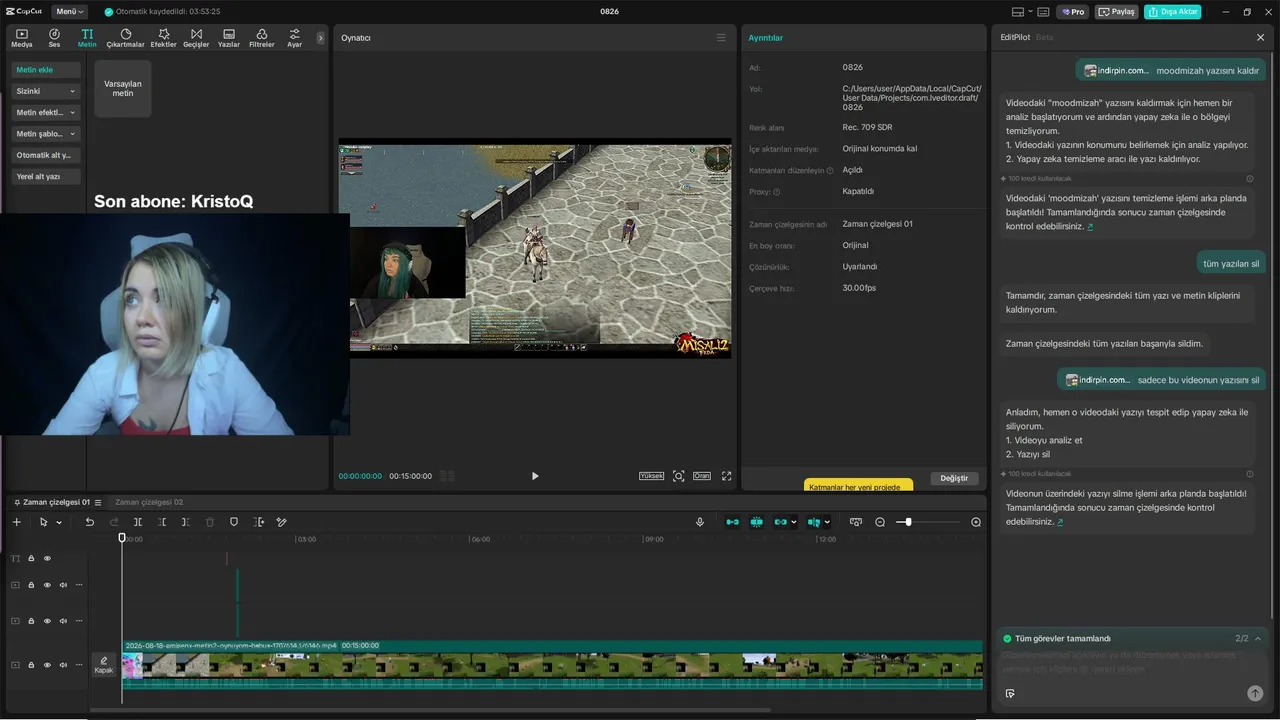Open the Zaman çizelgesi 01 tab menu
The width and height of the screenshot is (1280, 720).
[96, 502]
